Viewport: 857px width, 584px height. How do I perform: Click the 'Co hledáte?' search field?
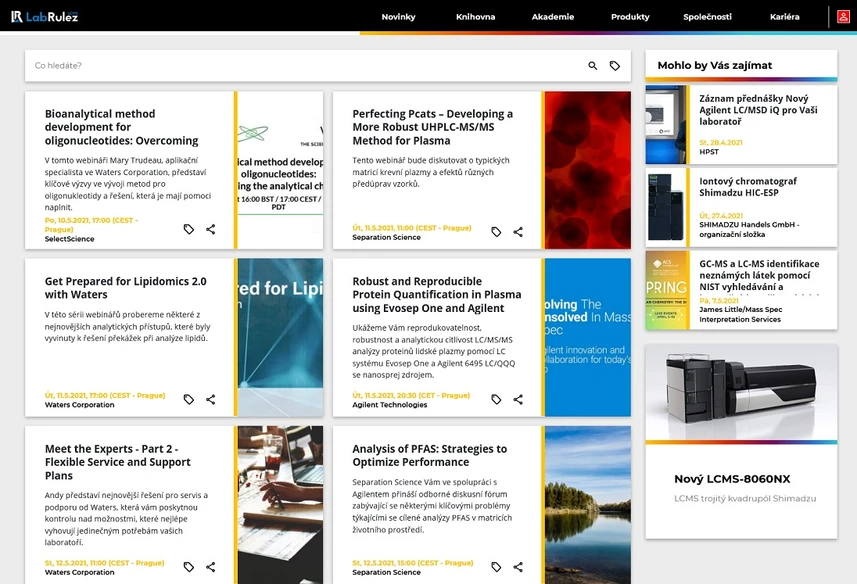[306, 66]
